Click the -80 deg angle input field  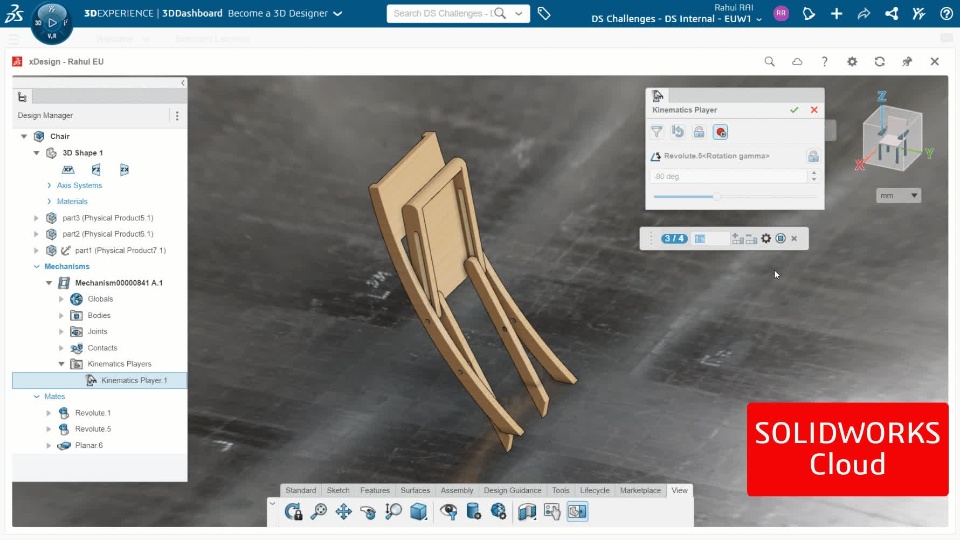pos(729,176)
